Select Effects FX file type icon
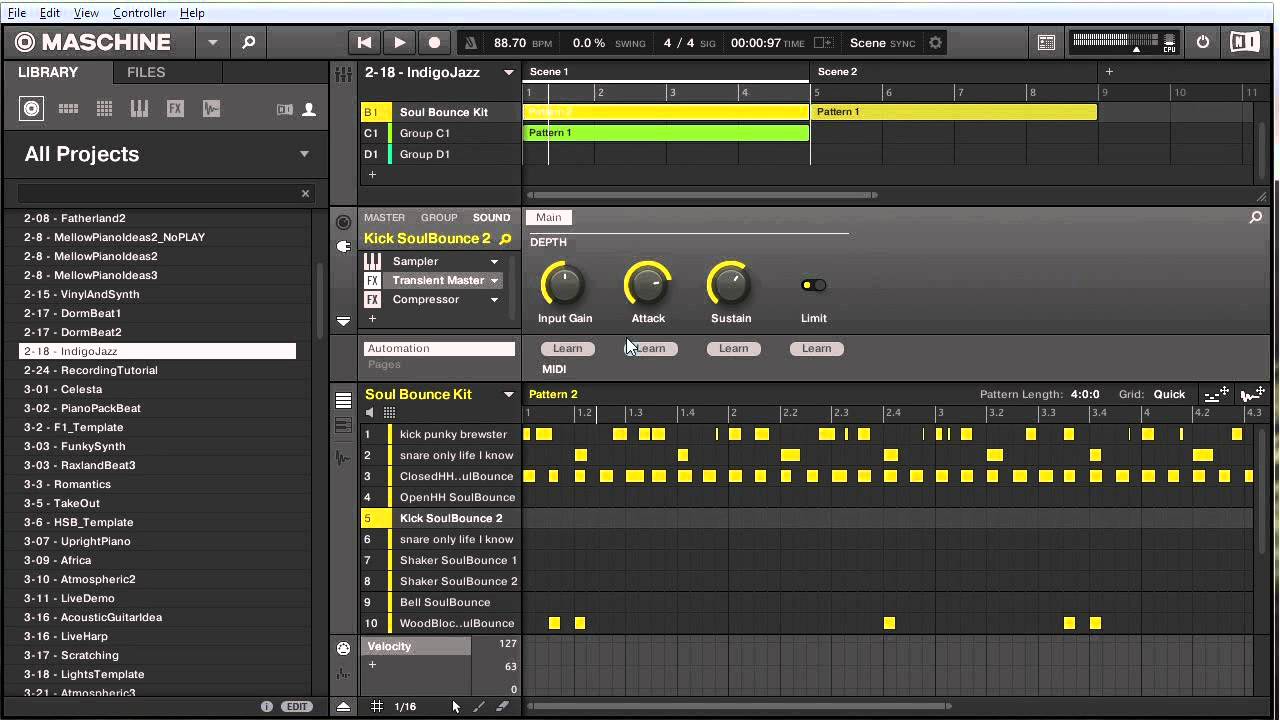Viewport: 1280px width, 720px height. (x=175, y=109)
